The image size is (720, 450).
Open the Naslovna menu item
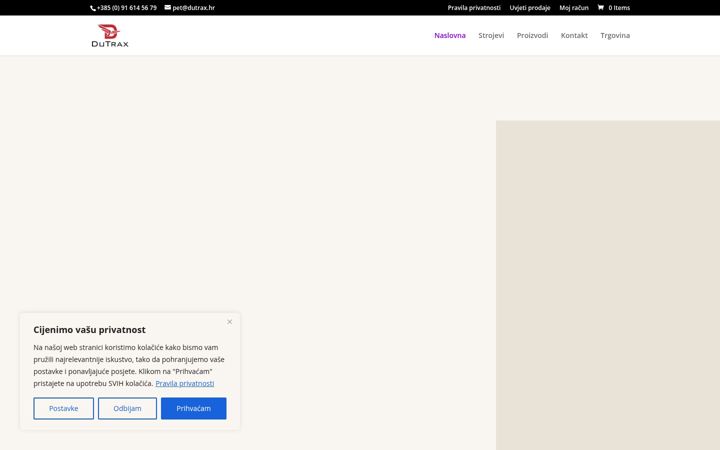[450, 35]
